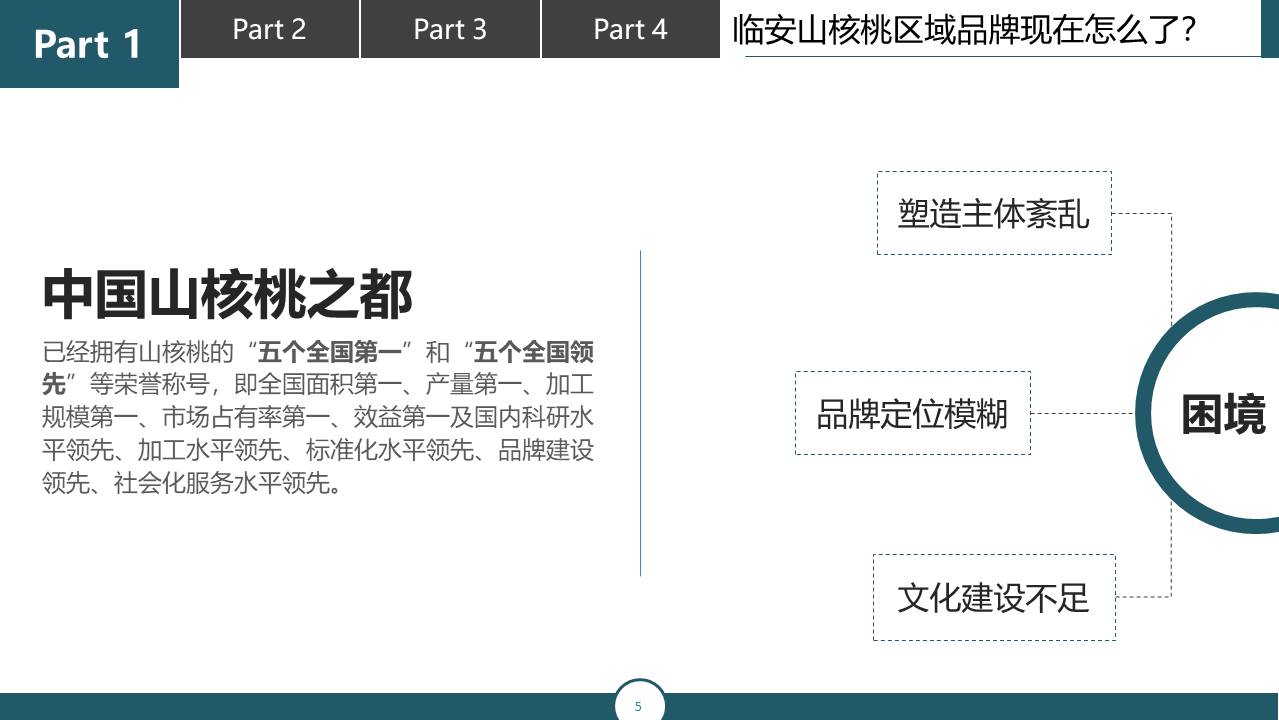The height and width of the screenshot is (720, 1279).
Task: Click the page number 5 indicator
Action: coord(639,704)
